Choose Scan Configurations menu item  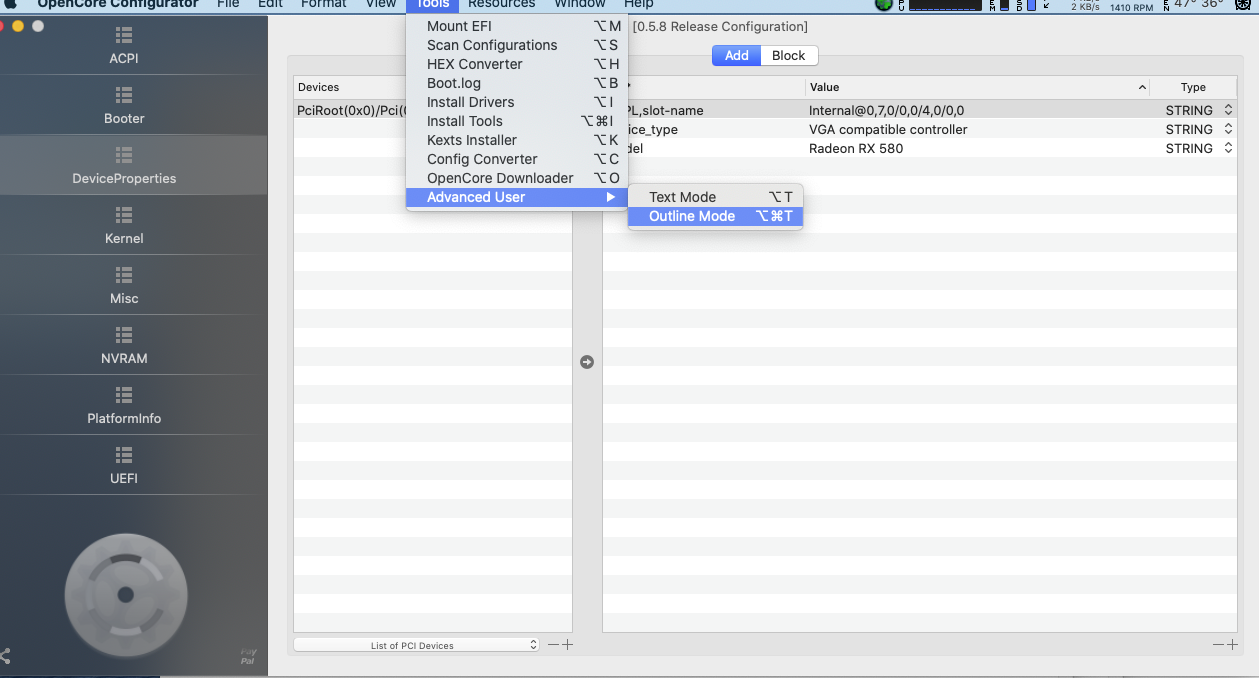[515, 45]
